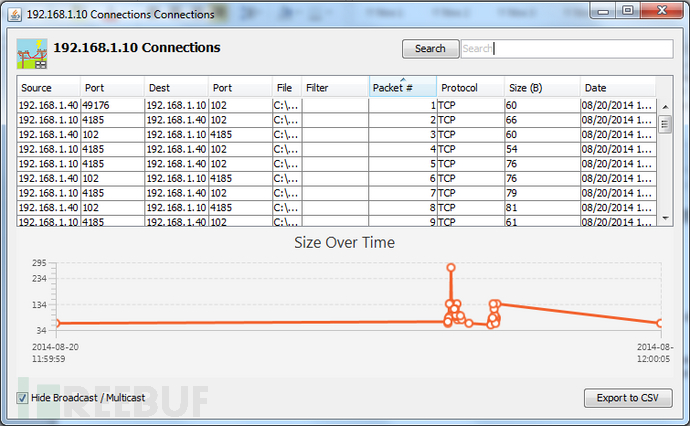Close the Connections window
The height and width of the screenshot is (426, 690).
click(661, 11)
